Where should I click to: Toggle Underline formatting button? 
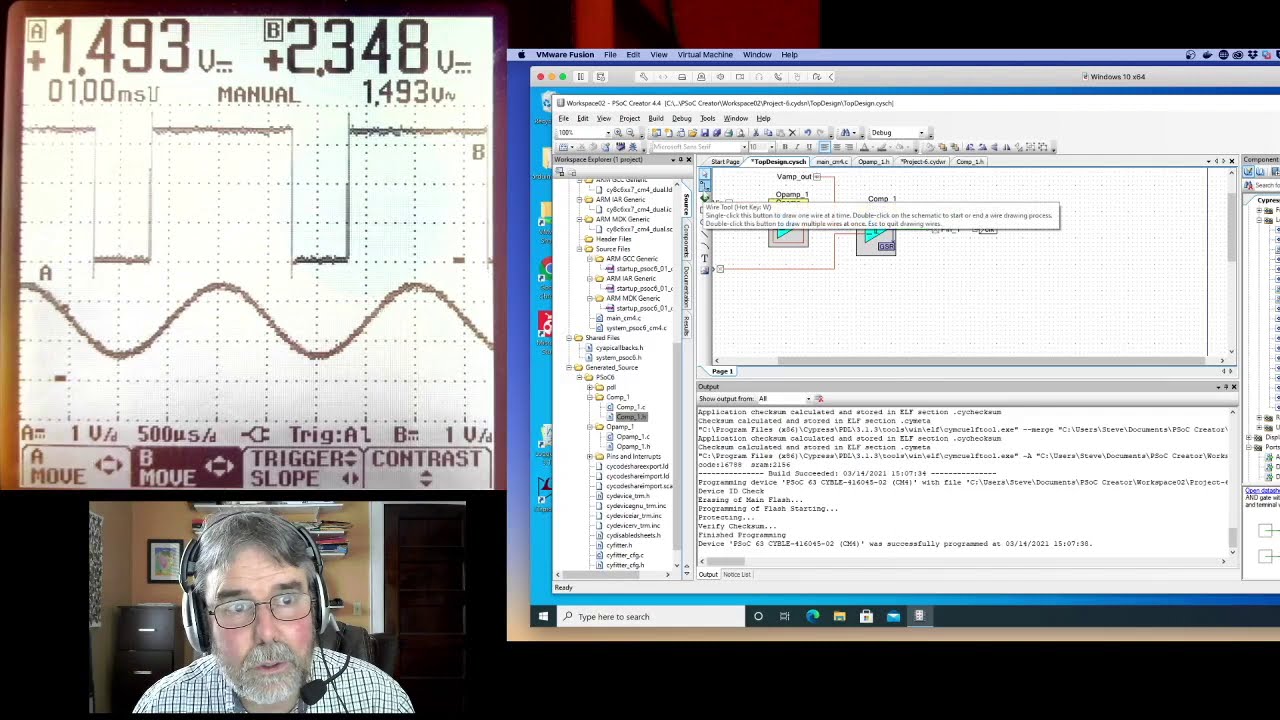(x=809, y=147)
